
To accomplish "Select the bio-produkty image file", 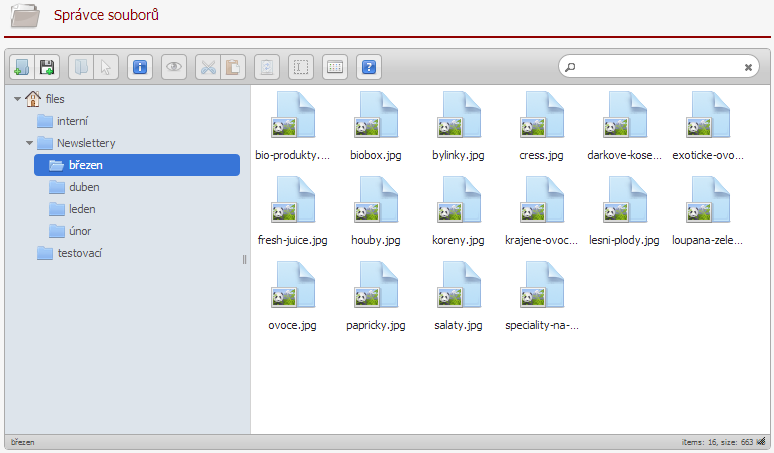I will [x=293, y=126].
